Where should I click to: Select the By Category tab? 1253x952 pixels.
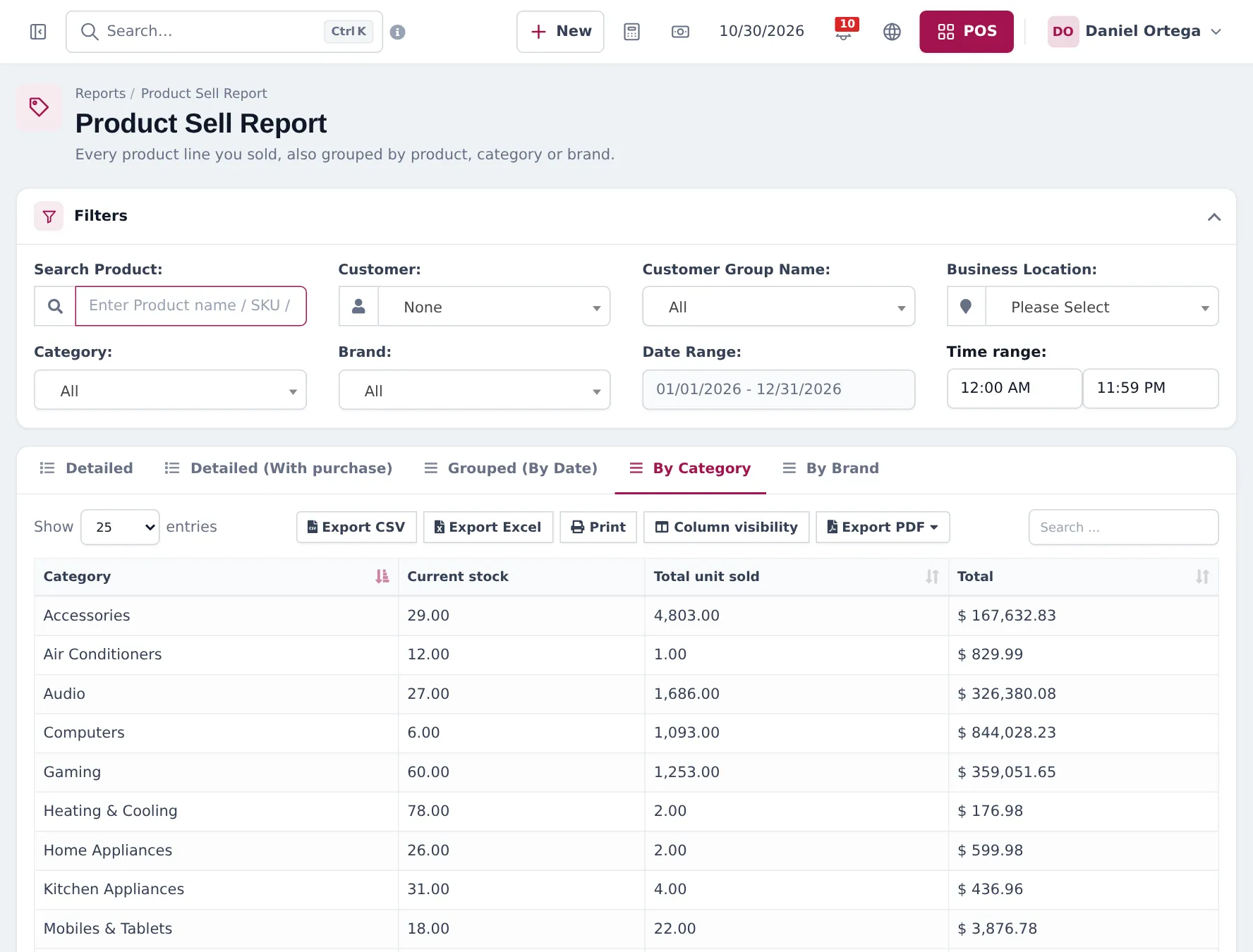[x=690, y=468]
